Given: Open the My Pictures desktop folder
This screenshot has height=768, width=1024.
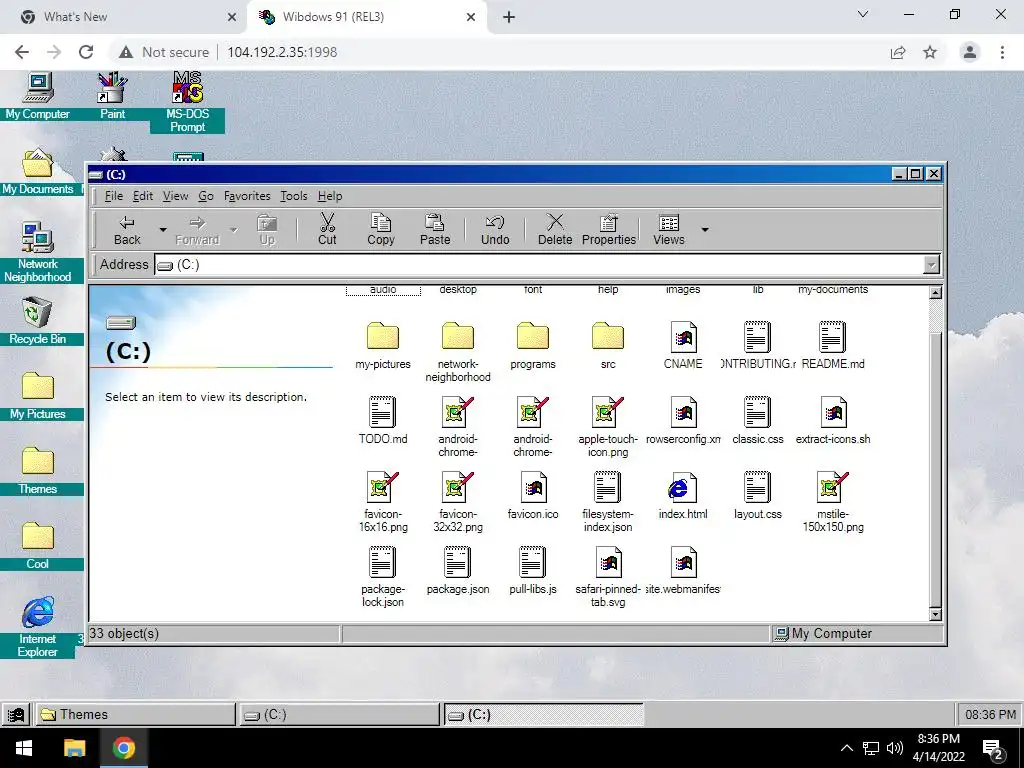Looking at the screenshot, I should click(x=37, y=396).
